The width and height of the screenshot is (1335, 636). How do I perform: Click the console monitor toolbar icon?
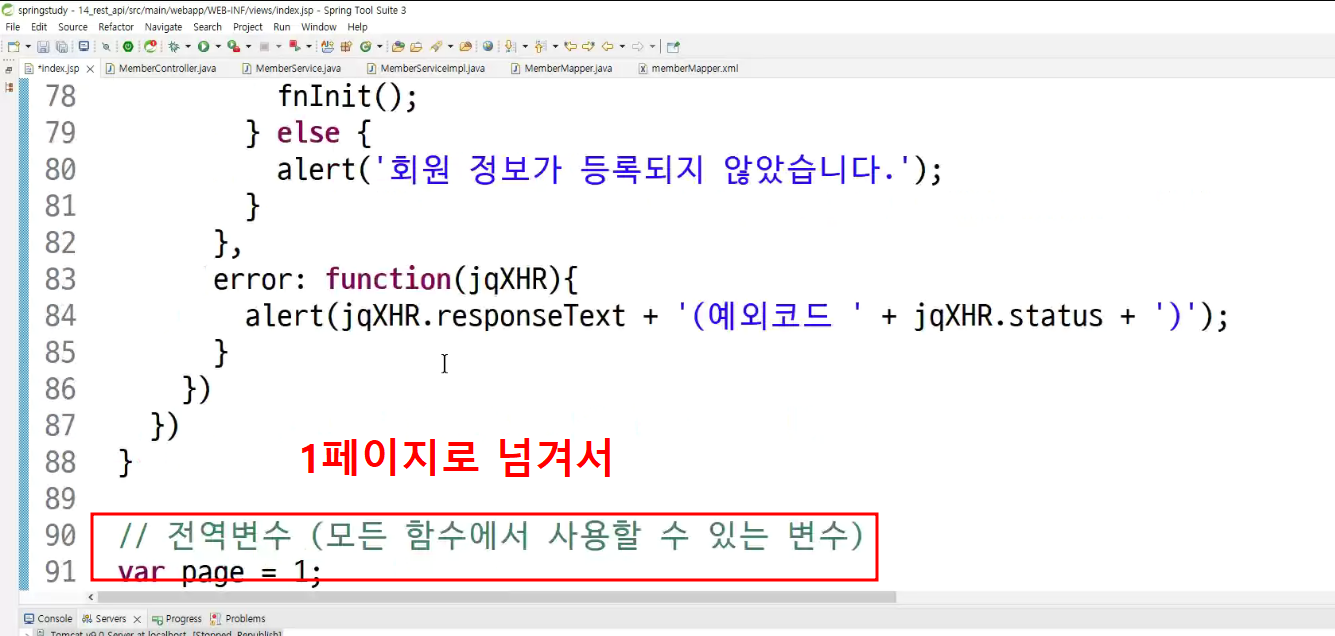[83, 46]
